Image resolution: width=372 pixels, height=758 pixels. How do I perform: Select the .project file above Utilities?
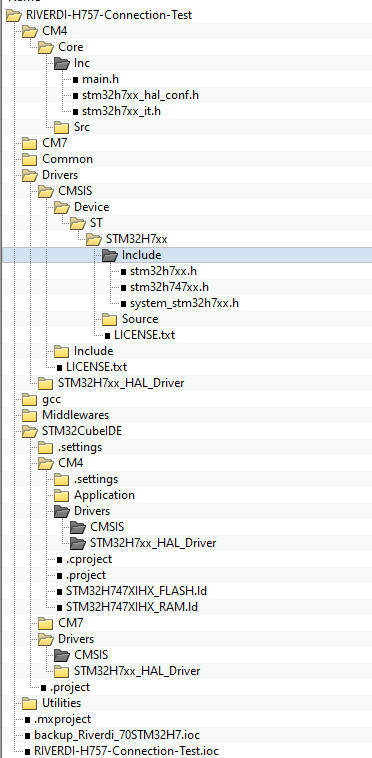pyautogui.click(x=70, y=687)
